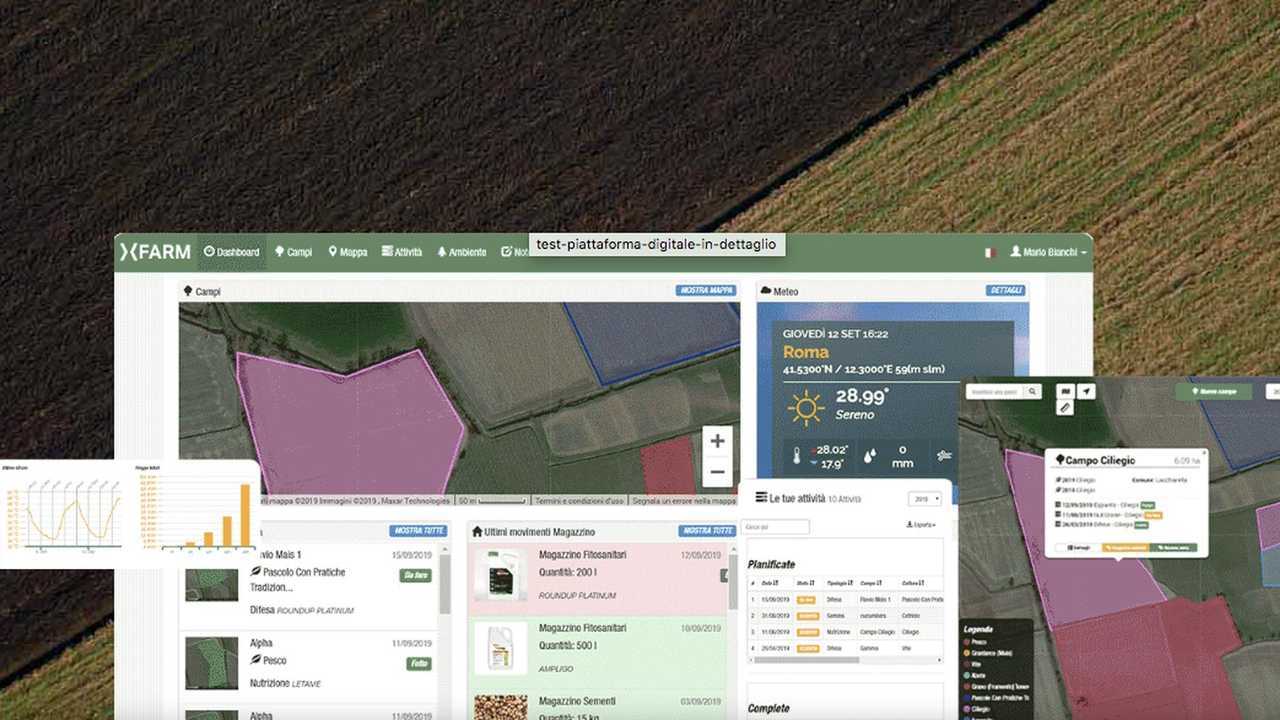Click the Da fare status badge
The height and width of the screenshot is (720, 1280).
(415, 575)
